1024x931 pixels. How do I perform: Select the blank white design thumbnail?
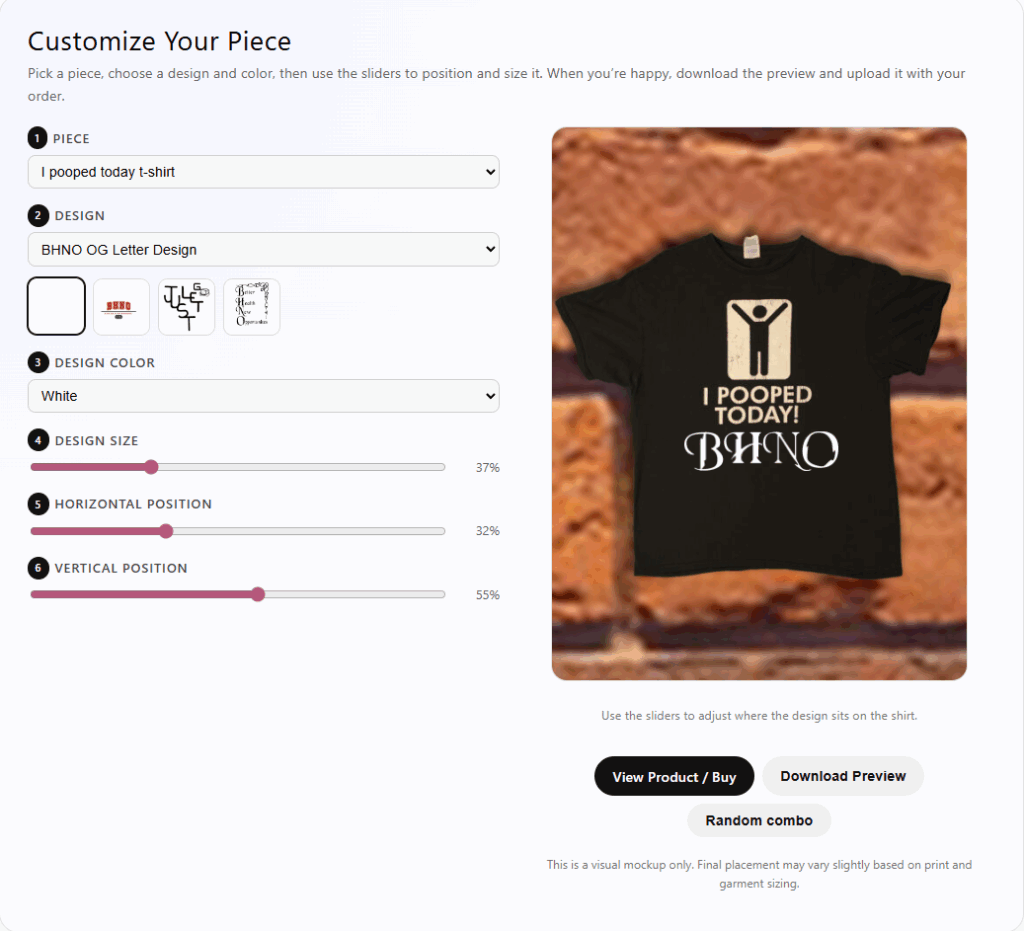click(56, 306)
